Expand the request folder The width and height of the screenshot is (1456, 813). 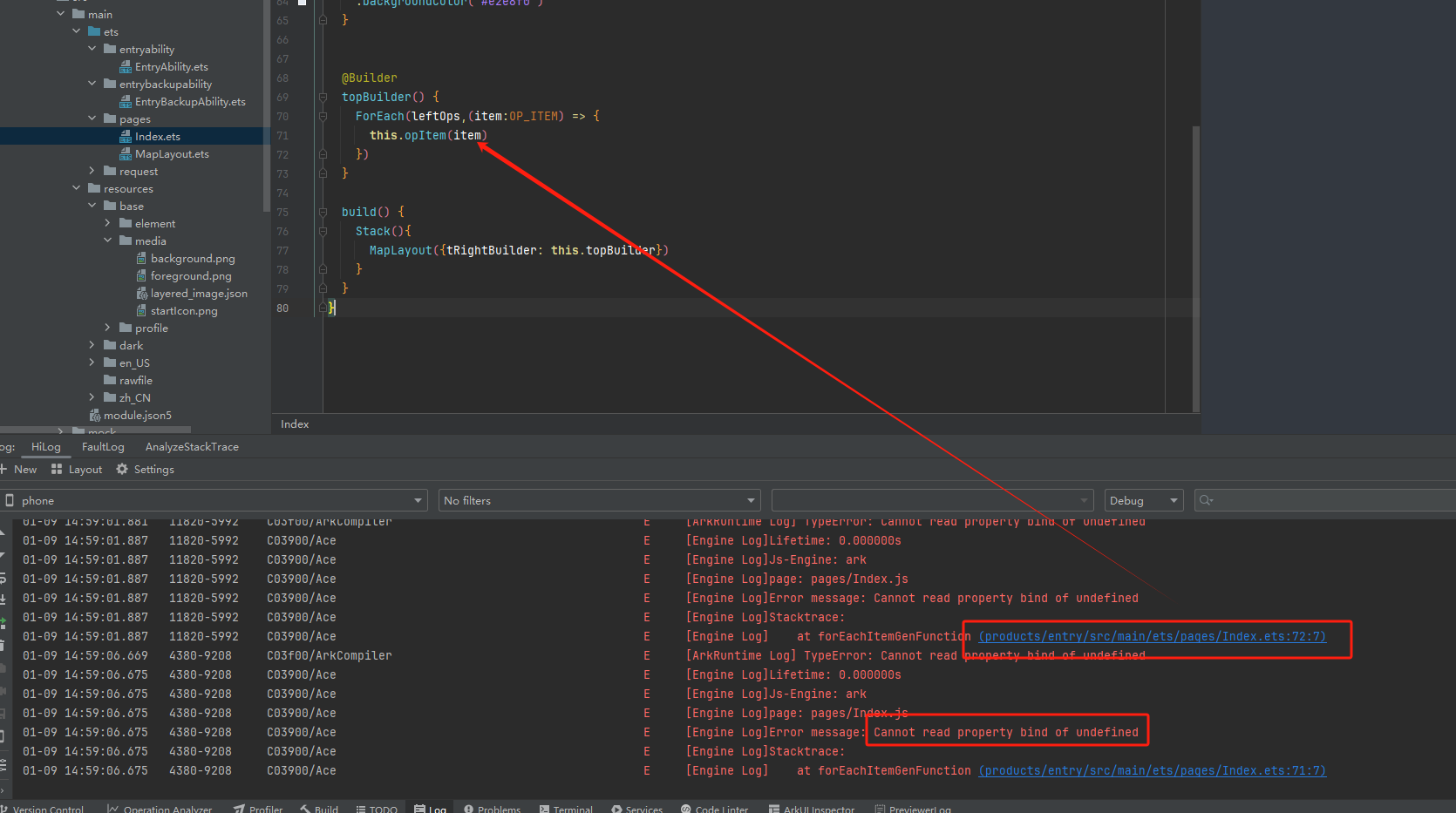92,171
